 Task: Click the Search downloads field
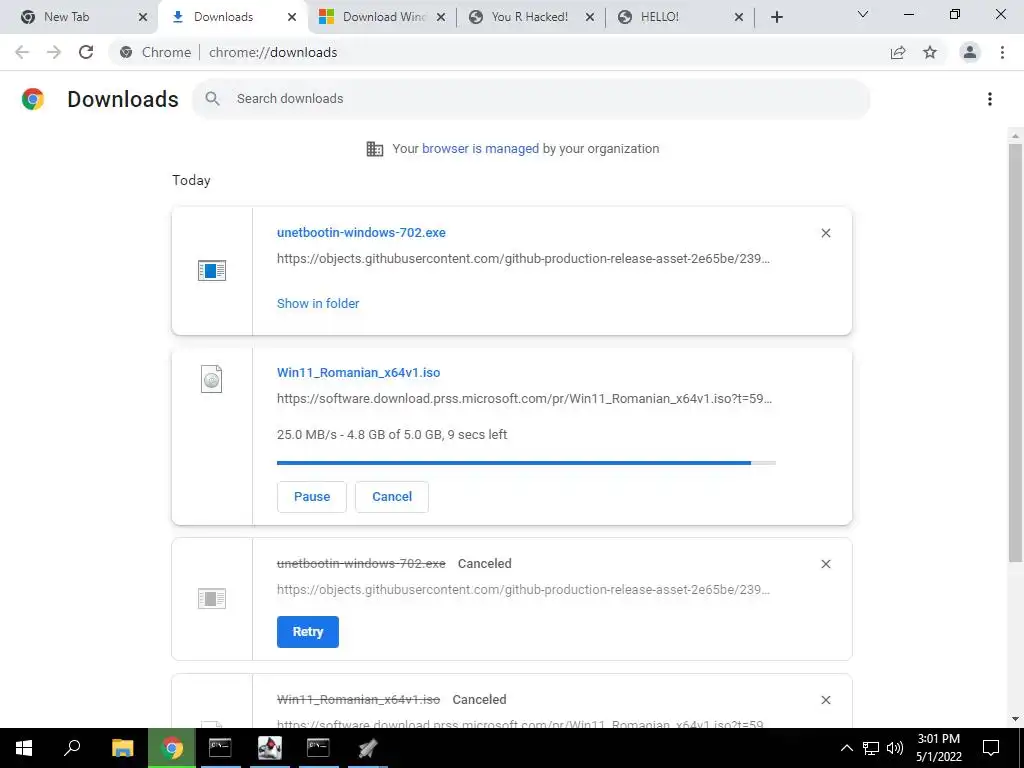pos(531,99)
